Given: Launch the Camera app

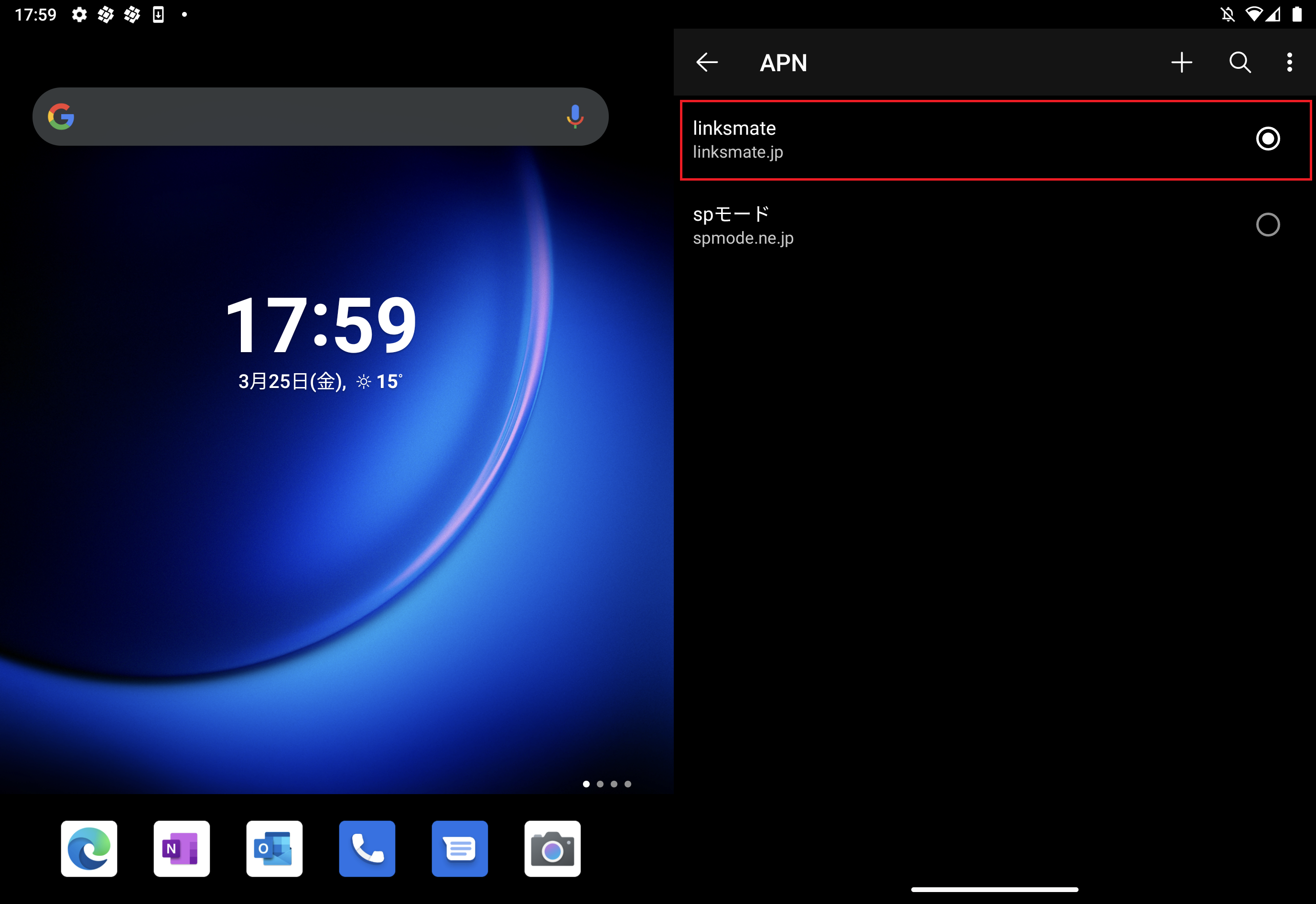Looking at the screenshot, I should tap(552, 849).
